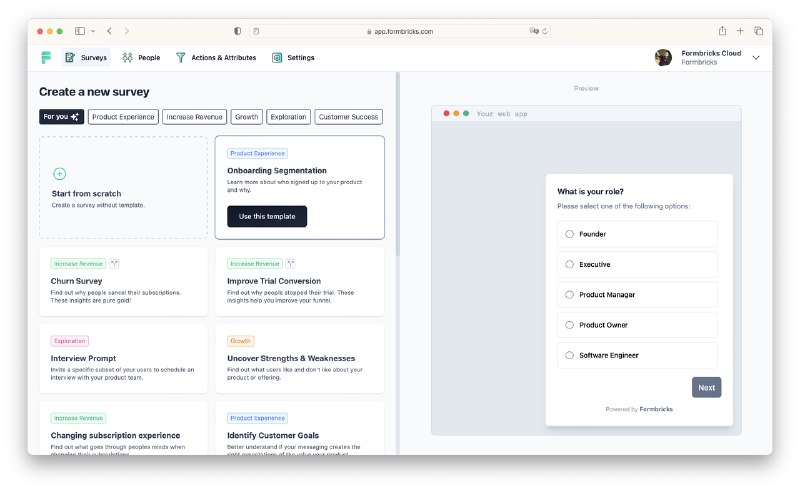
Task: Click the icon beside Churn Survey's Increase Revenue tag
Action: [x=114, y=264]
